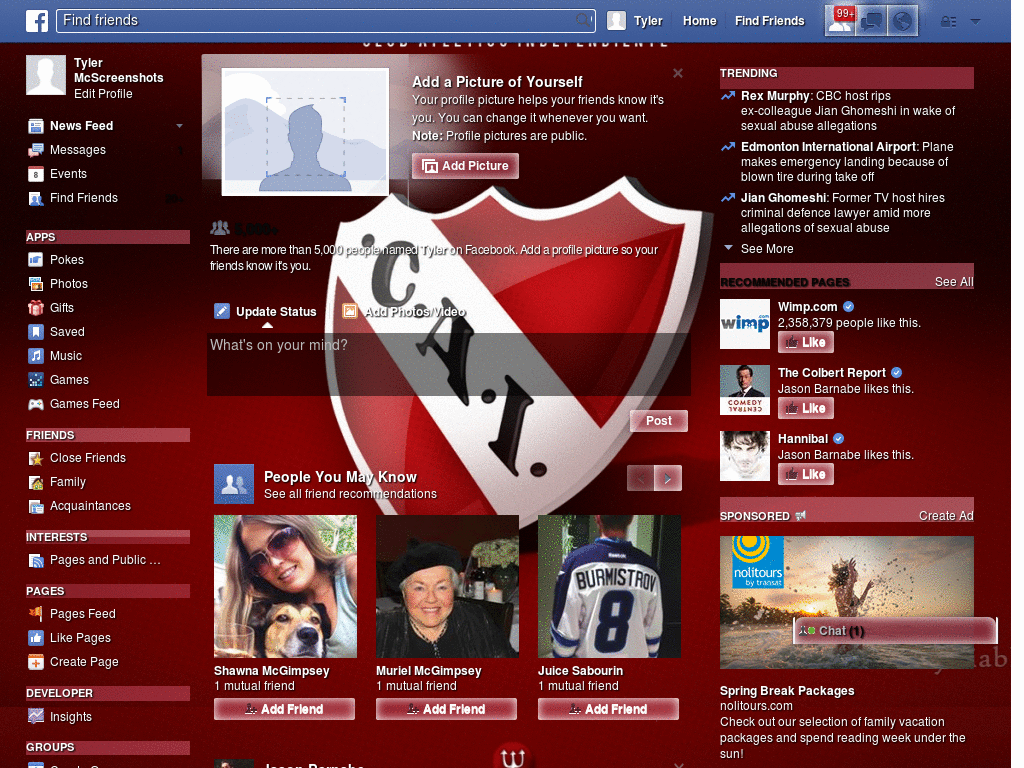Open Edmonton International Airport trending story

tap(847, 162)
